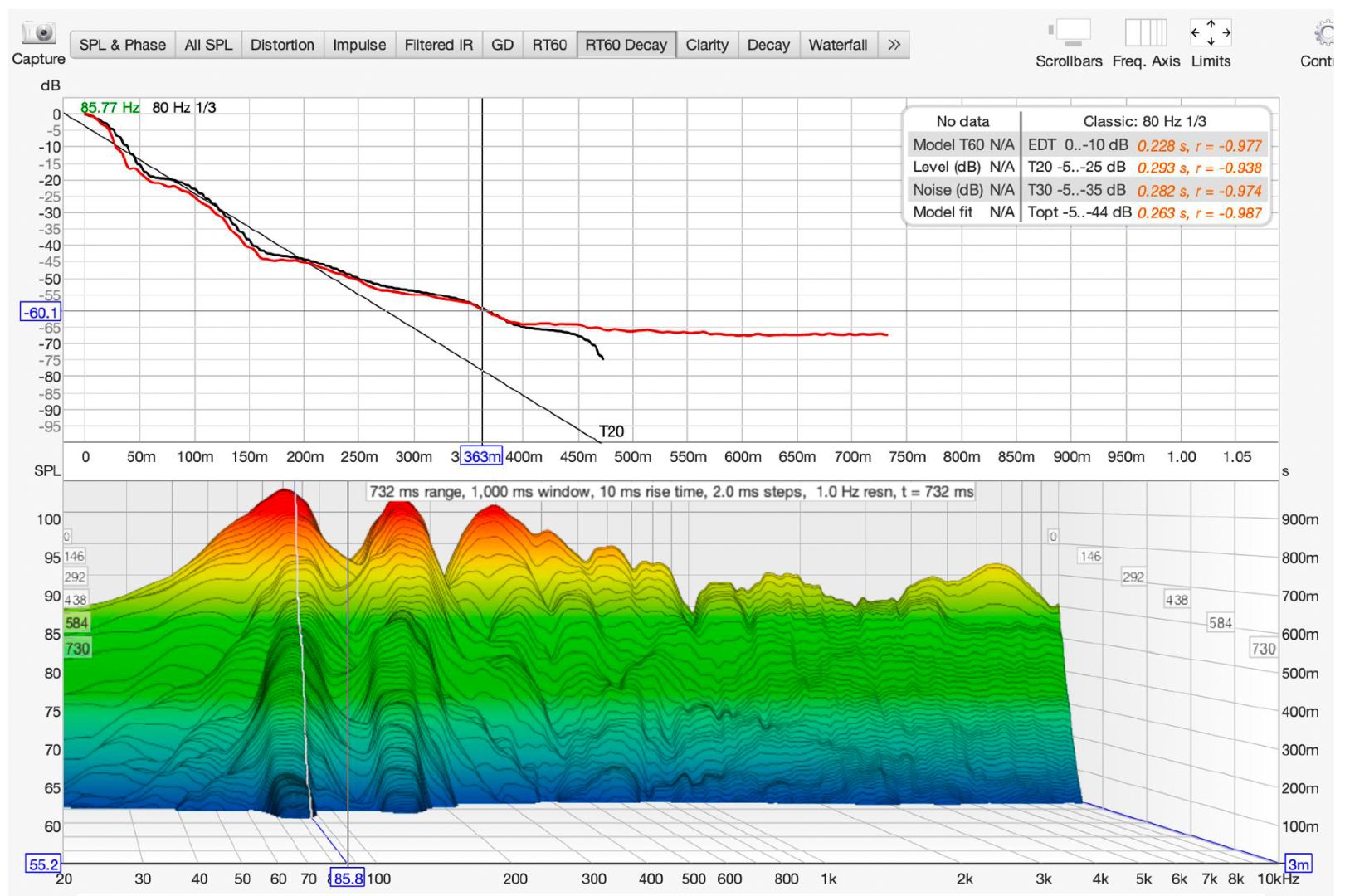The height and width of the screenshot is (896, 1345).
Task: Switch to the Clarity tab
Action: pos(707,45)
